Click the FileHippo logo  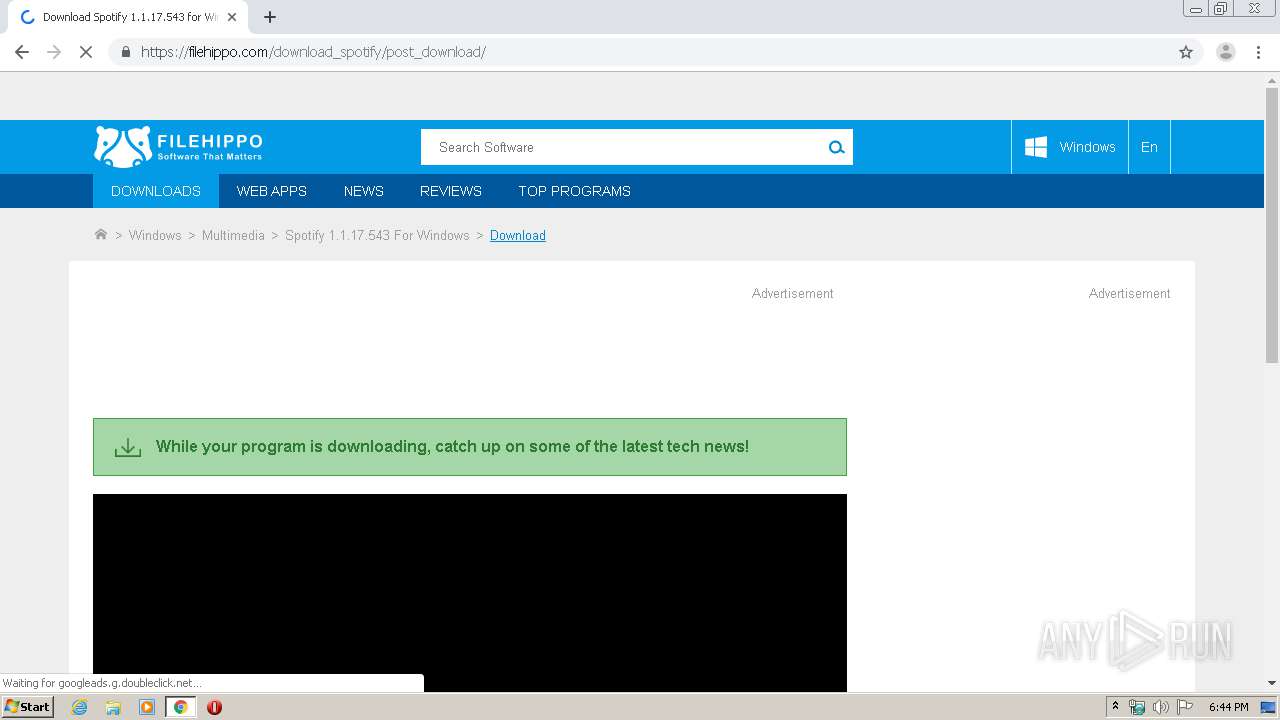[x=178, y=147]
